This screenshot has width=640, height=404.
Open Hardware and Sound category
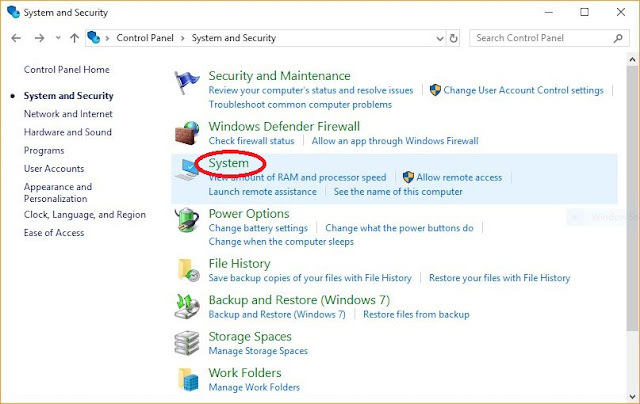tap(68, 132)
